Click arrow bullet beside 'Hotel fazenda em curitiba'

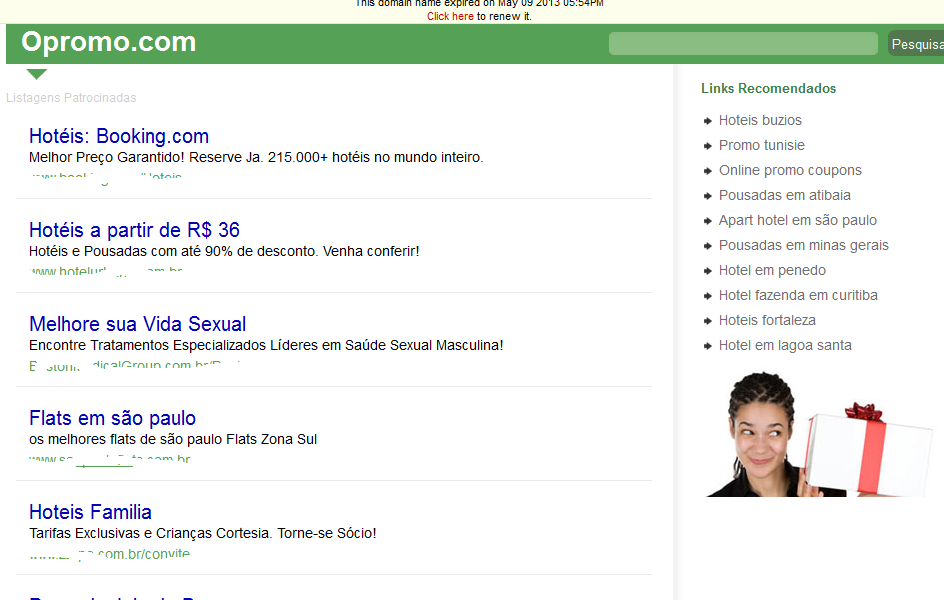pyautogui.click(x=707, y=295)
